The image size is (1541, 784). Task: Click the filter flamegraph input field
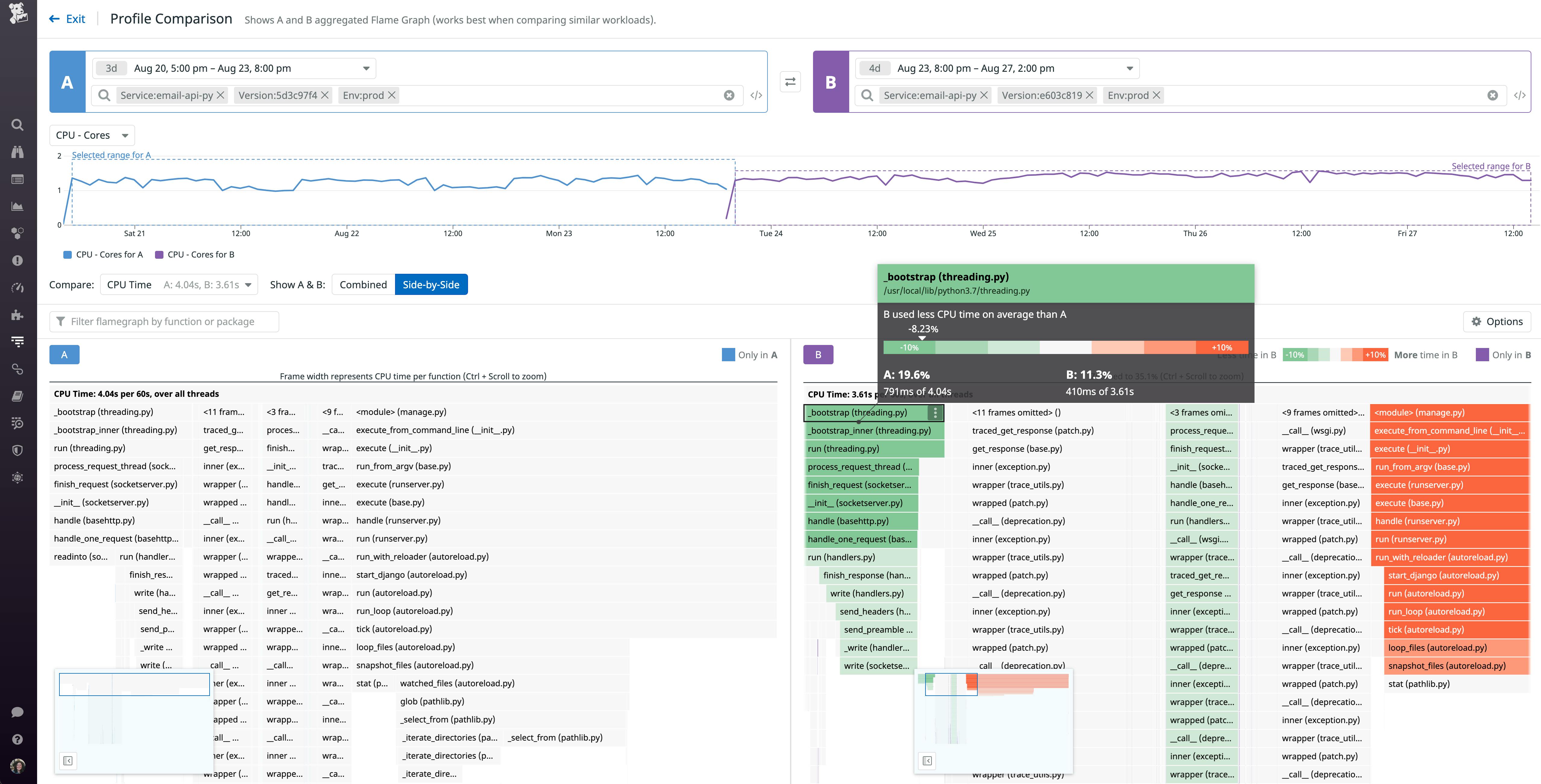[x=165, y=321]
